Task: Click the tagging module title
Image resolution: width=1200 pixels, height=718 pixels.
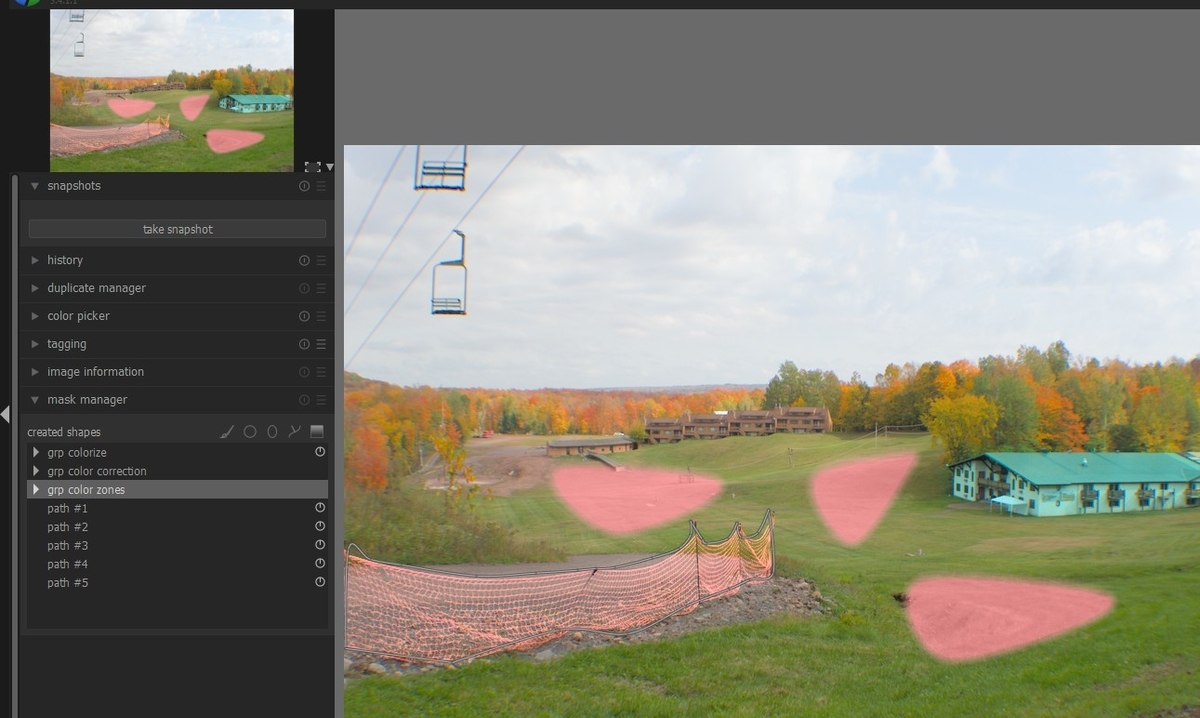Action: tap(67, 344)
